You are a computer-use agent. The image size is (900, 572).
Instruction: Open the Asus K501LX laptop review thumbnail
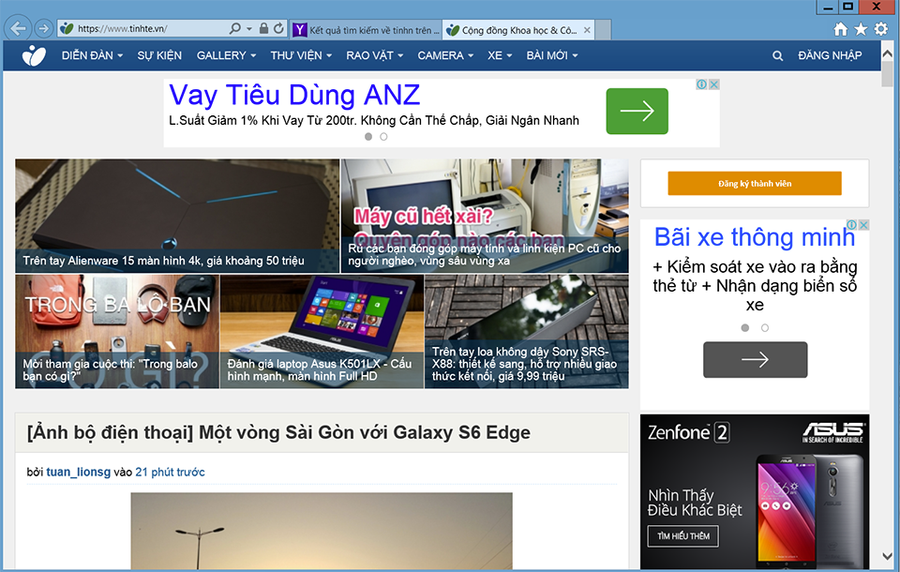click(x=322, y=332)
